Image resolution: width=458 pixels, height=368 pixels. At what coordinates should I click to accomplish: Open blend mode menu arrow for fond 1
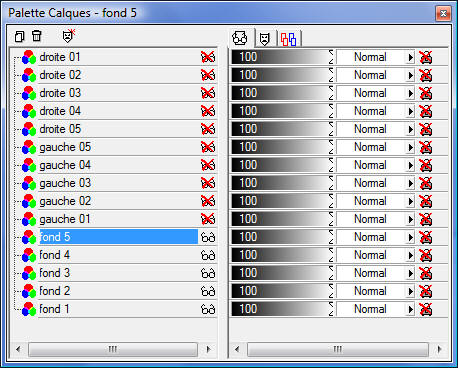pyautogui.click(x=410, y=309)
